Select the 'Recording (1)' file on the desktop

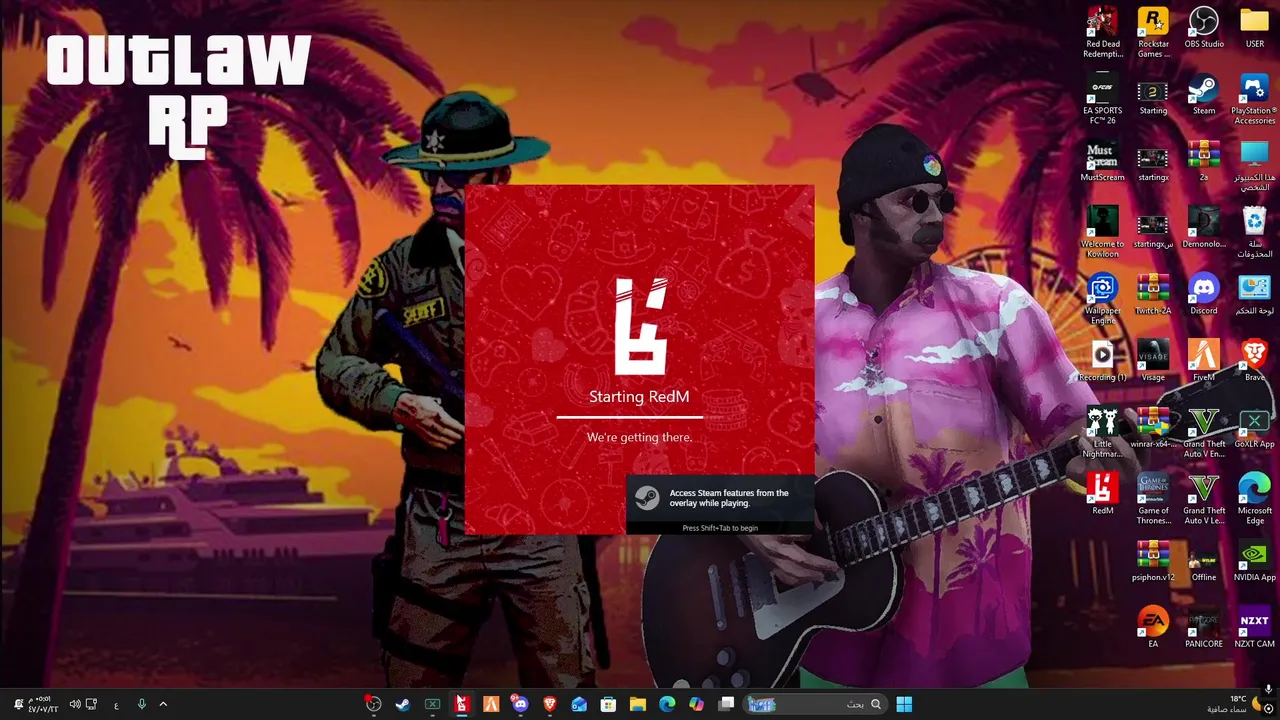pyautogui.click(x=1103, y=362)
